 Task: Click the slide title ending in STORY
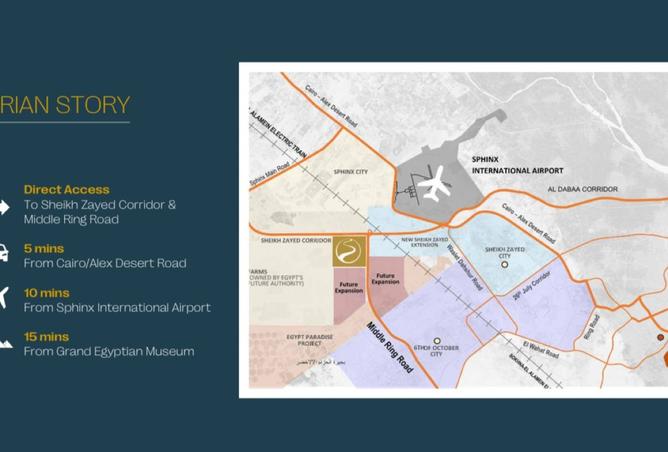65,104
